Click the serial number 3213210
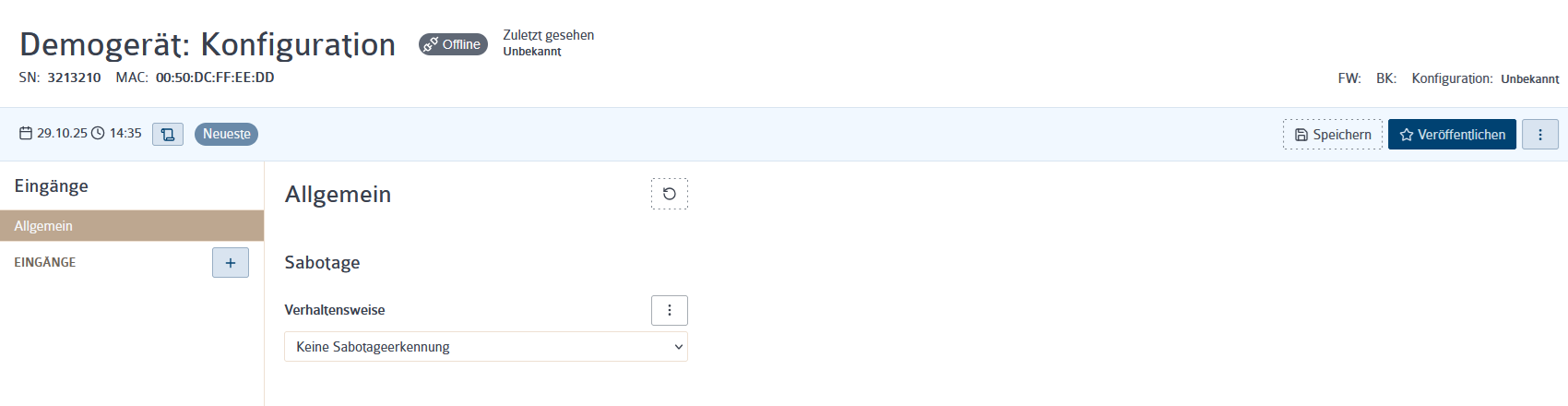This screenshot has width=1568, height=406. click(74, 78)
